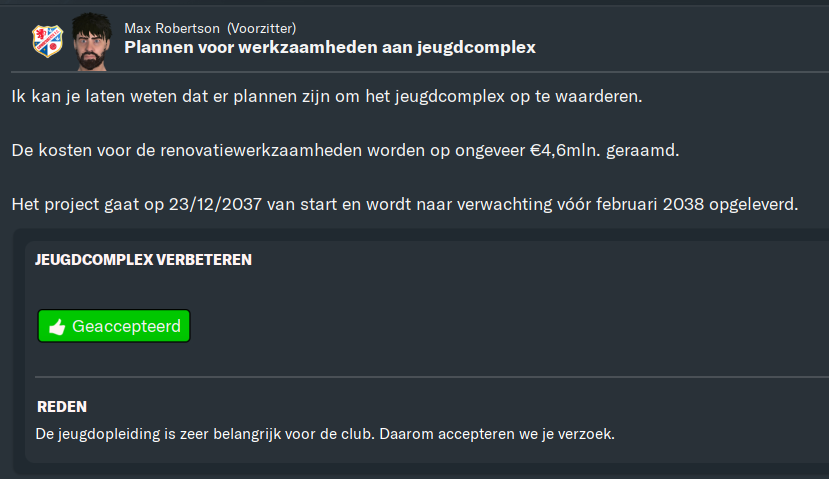Click the REDEN heading
Viewport: 829px width, 479px height.
(x=62, y=407)
